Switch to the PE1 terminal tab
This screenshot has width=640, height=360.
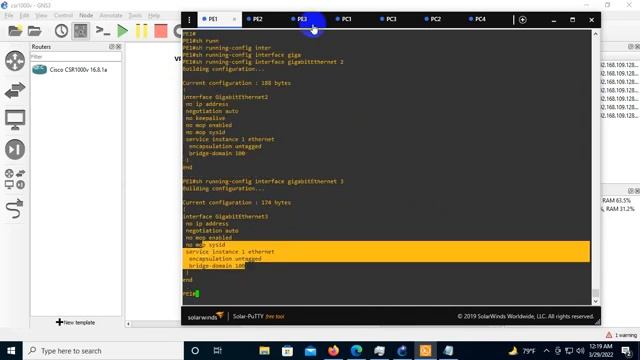point(213,19)
